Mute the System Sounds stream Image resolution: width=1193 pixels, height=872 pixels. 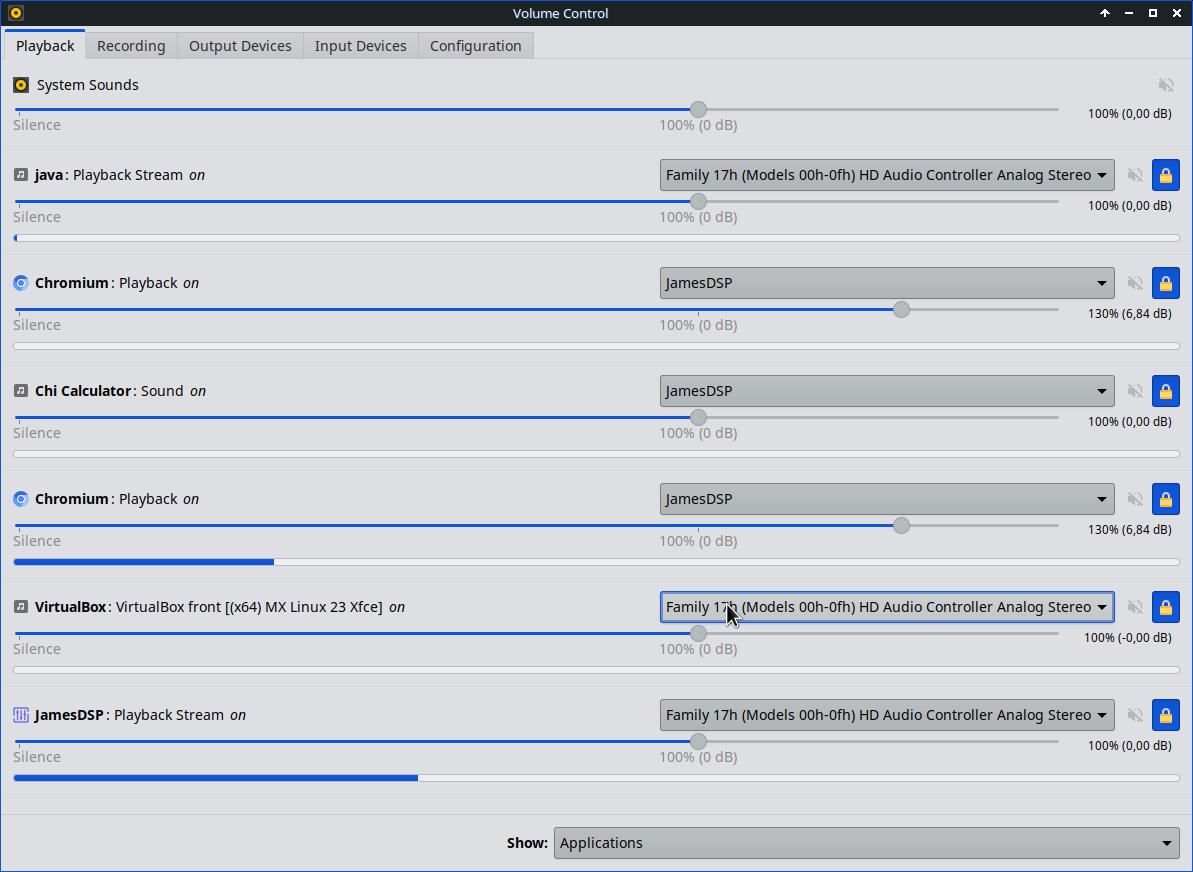coord(1166,85)
